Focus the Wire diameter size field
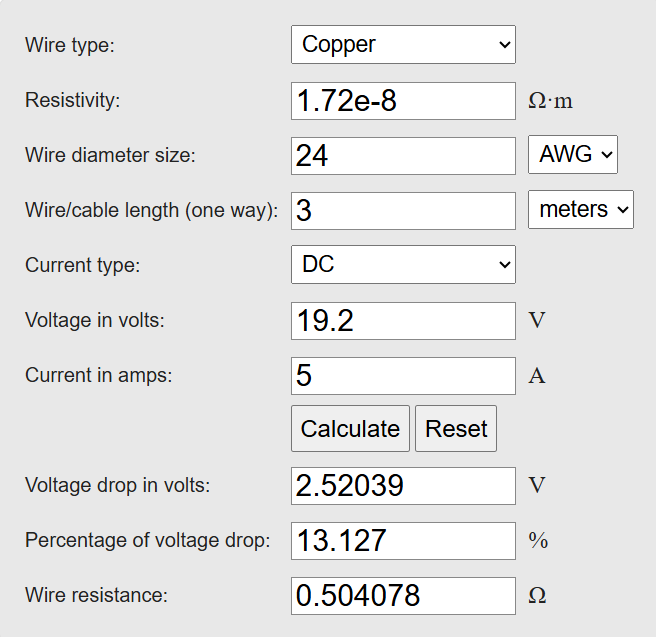Image resolution: width=656 pixels, height=637 pixels. (x=403, y=156)
